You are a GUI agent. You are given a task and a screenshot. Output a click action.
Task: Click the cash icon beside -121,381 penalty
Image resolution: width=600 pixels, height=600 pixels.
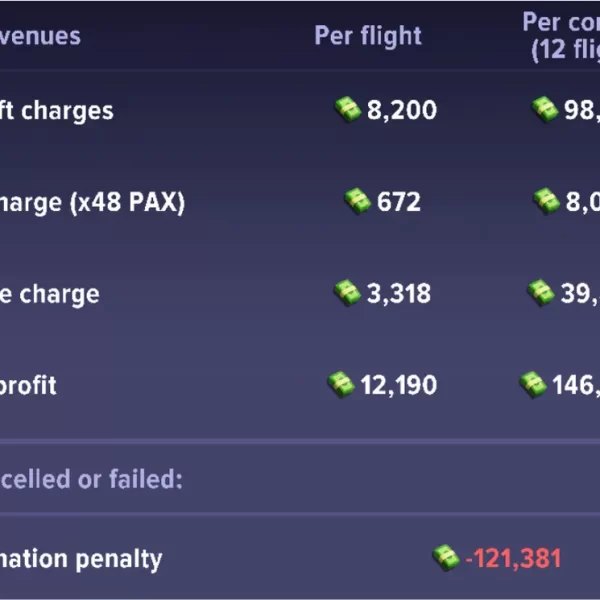click(445, 557)
